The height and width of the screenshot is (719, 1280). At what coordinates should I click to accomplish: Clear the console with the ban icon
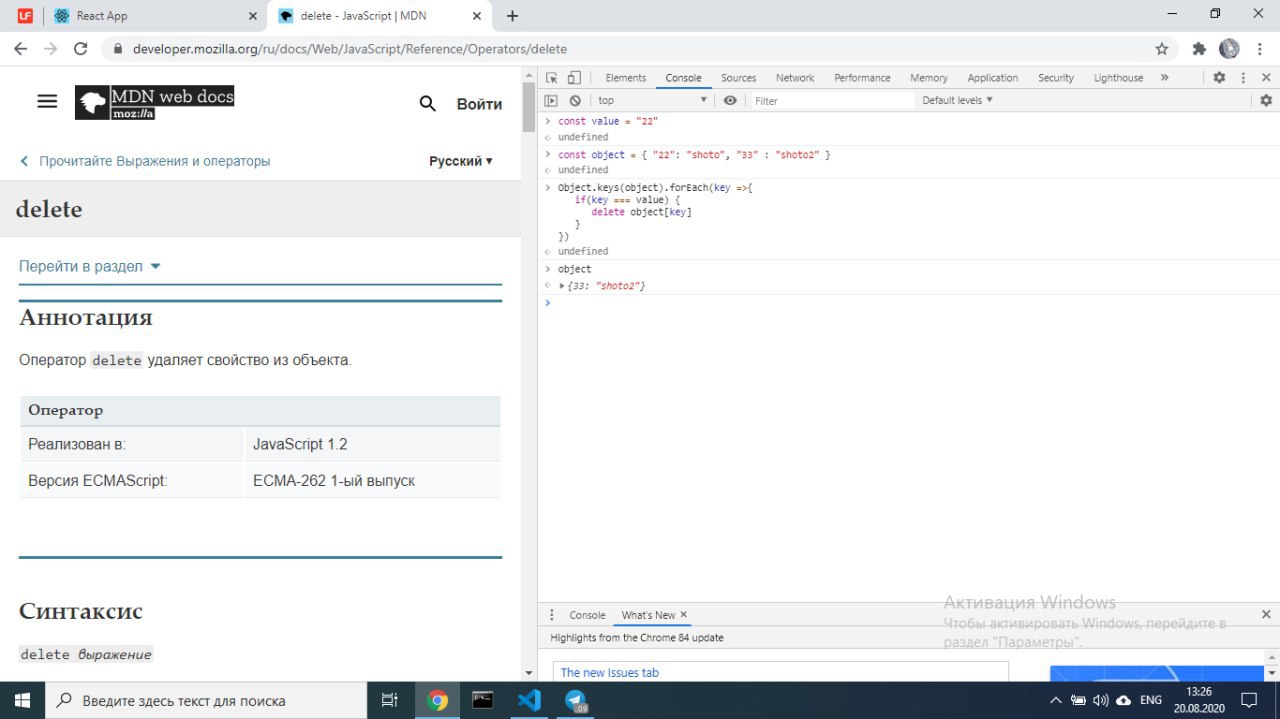(575, 100)
